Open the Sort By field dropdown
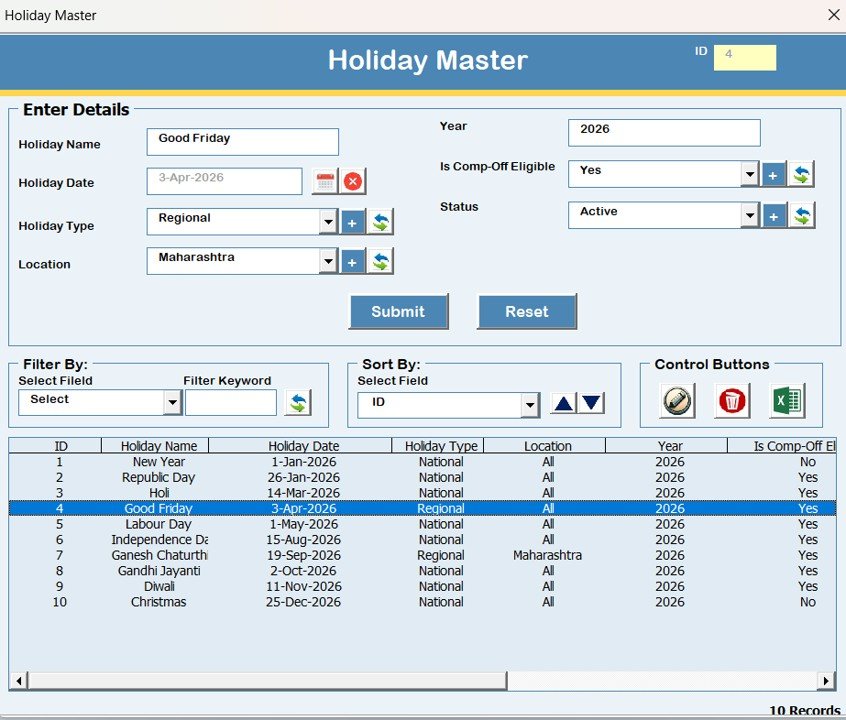 (530, 402)
